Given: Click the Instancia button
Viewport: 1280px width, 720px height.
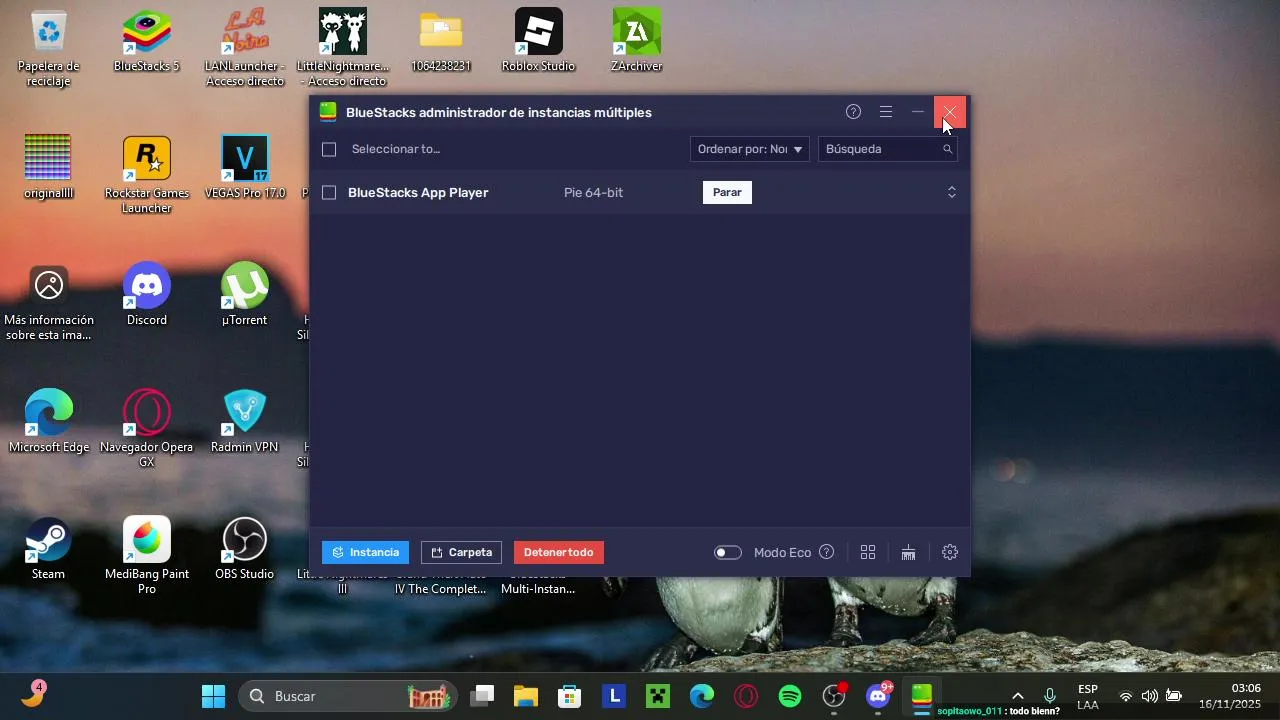Looking at the screenshot, I should click(365, 552).
